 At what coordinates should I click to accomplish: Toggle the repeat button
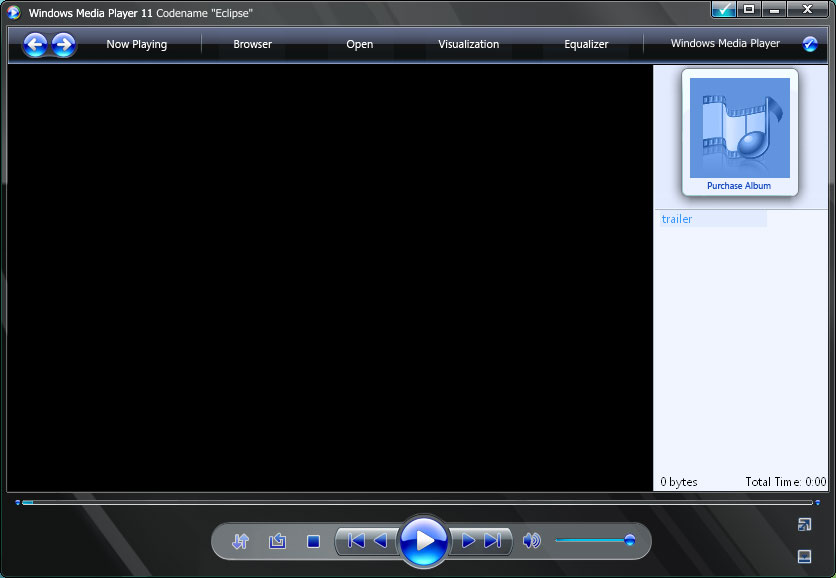(x=277, y=541)
